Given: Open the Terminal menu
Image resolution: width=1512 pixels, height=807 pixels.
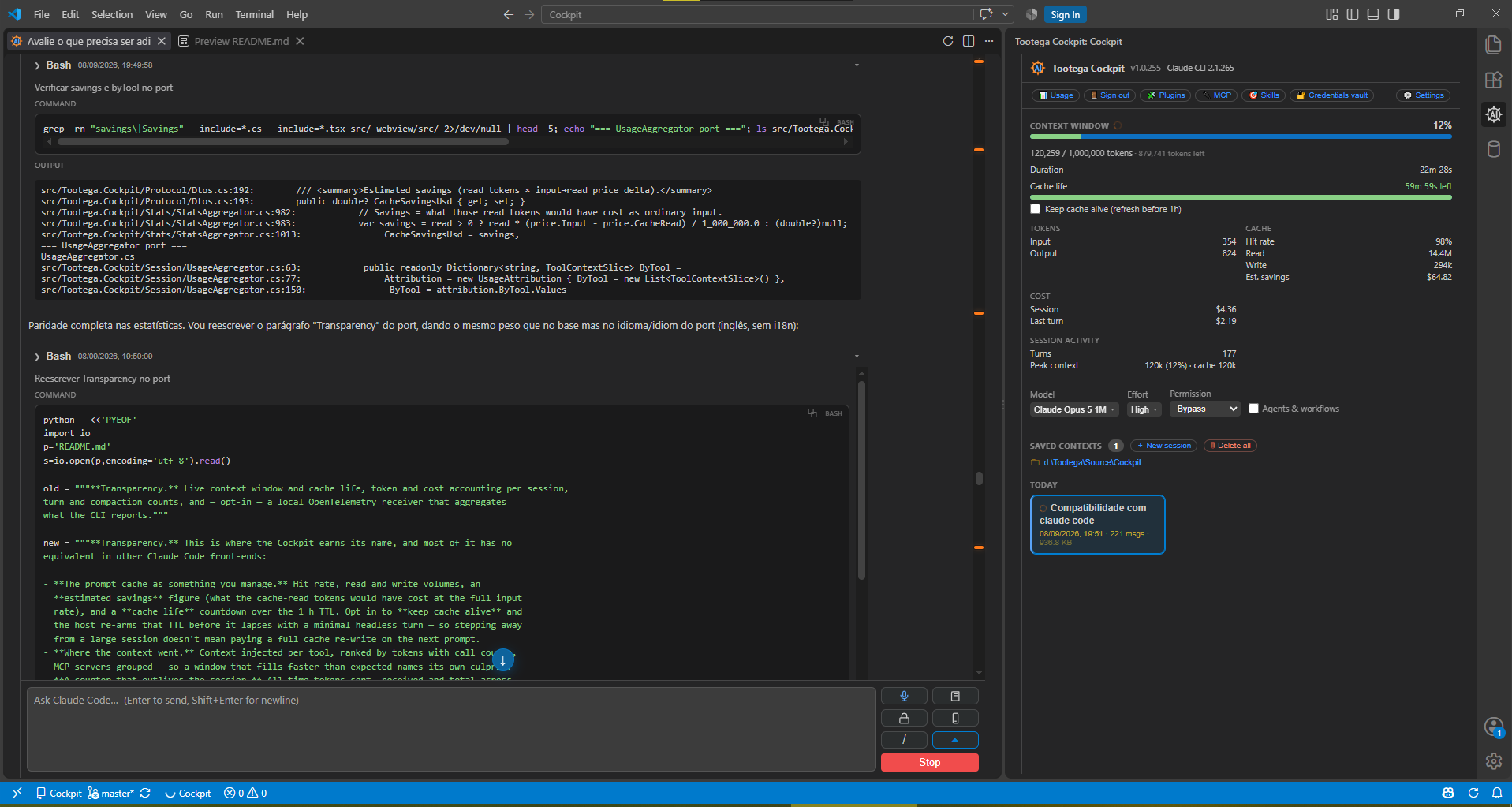Looking at the screenshot, I should pos(255,14).
